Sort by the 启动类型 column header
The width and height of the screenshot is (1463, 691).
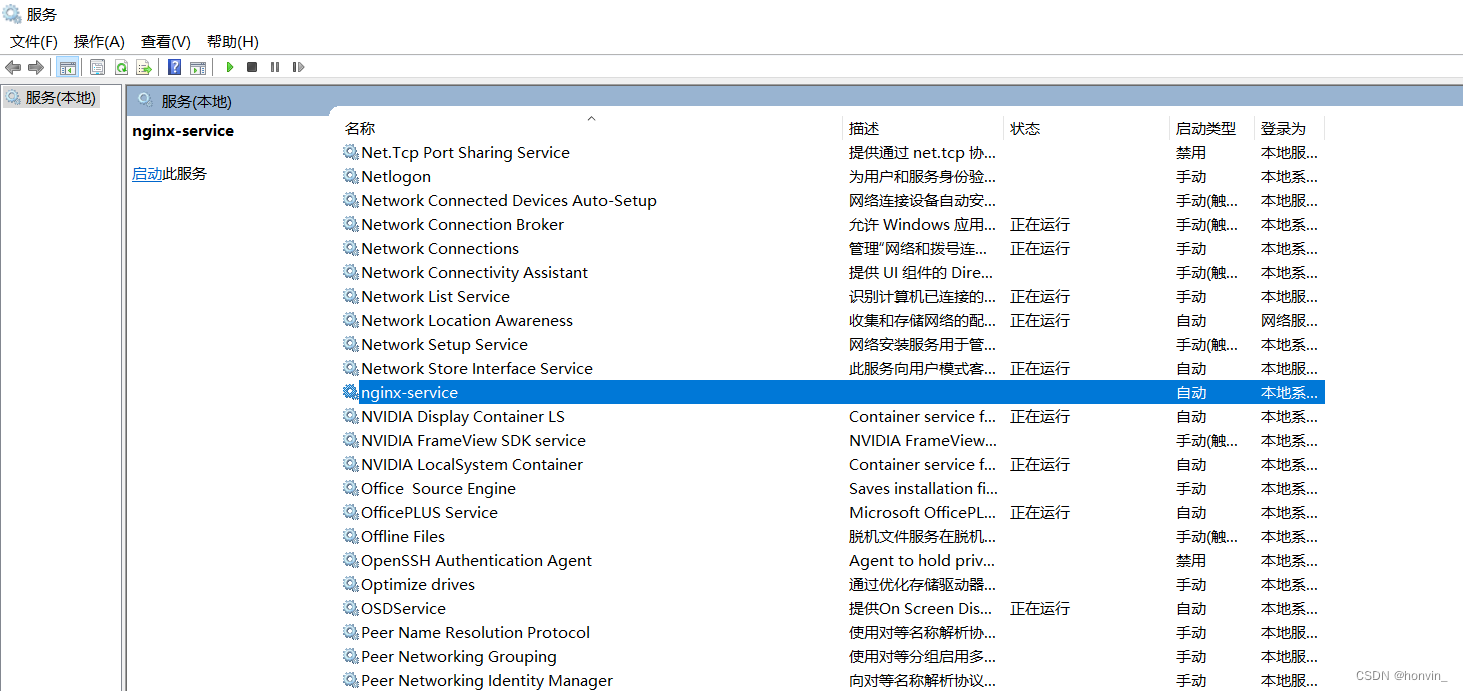pos(1206,128)
